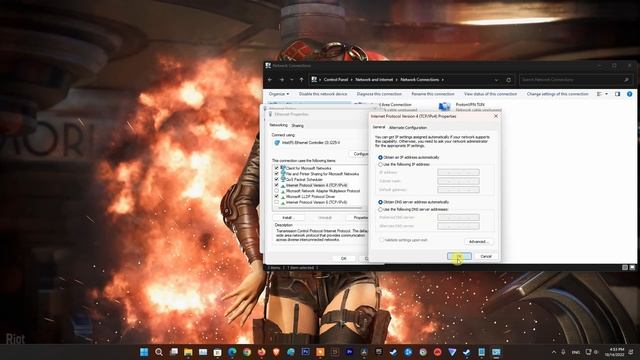Close the IPv4 Properties dialog

coord(496,116)
